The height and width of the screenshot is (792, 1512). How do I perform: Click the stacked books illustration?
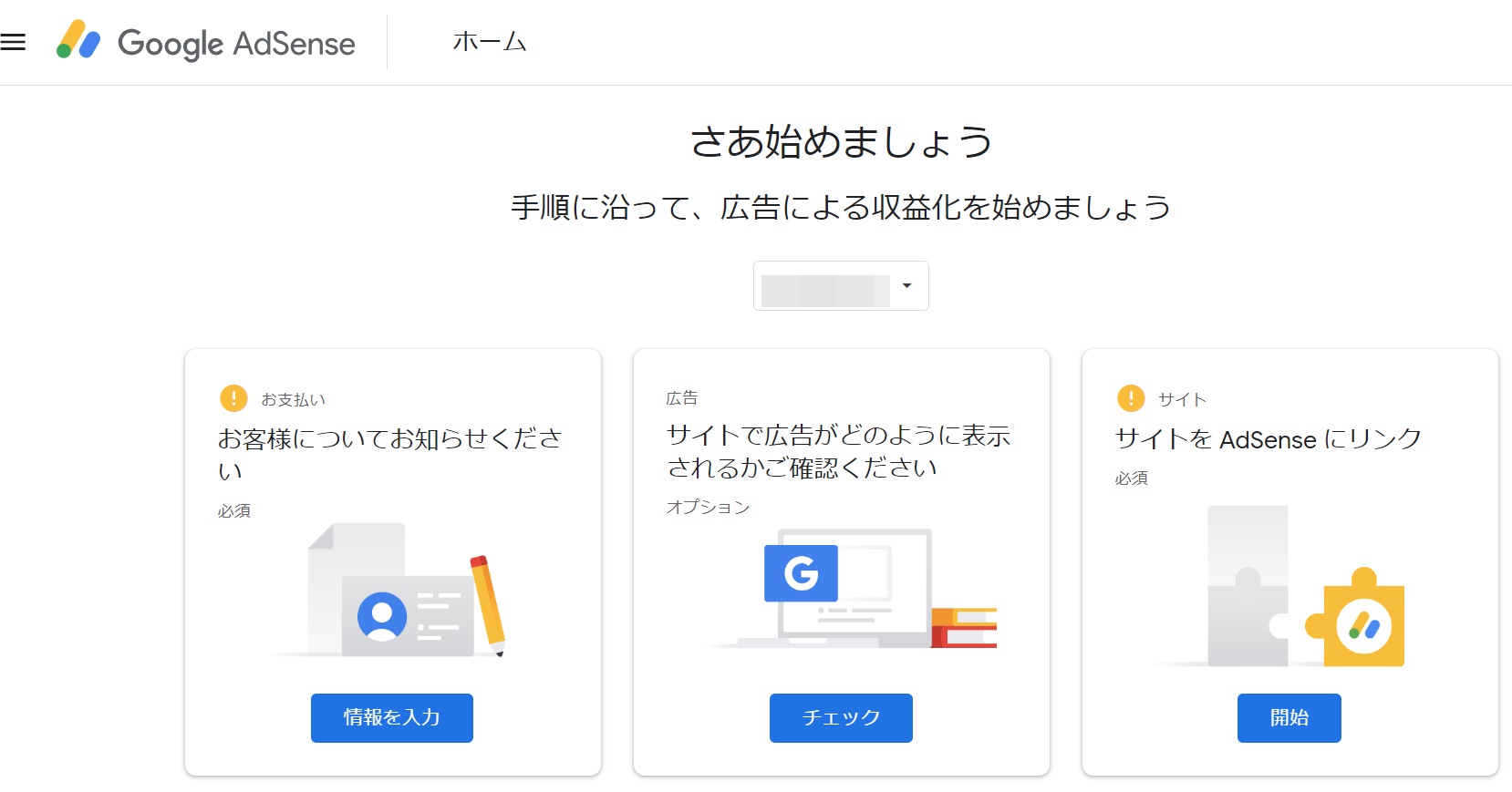pos(965,627)
